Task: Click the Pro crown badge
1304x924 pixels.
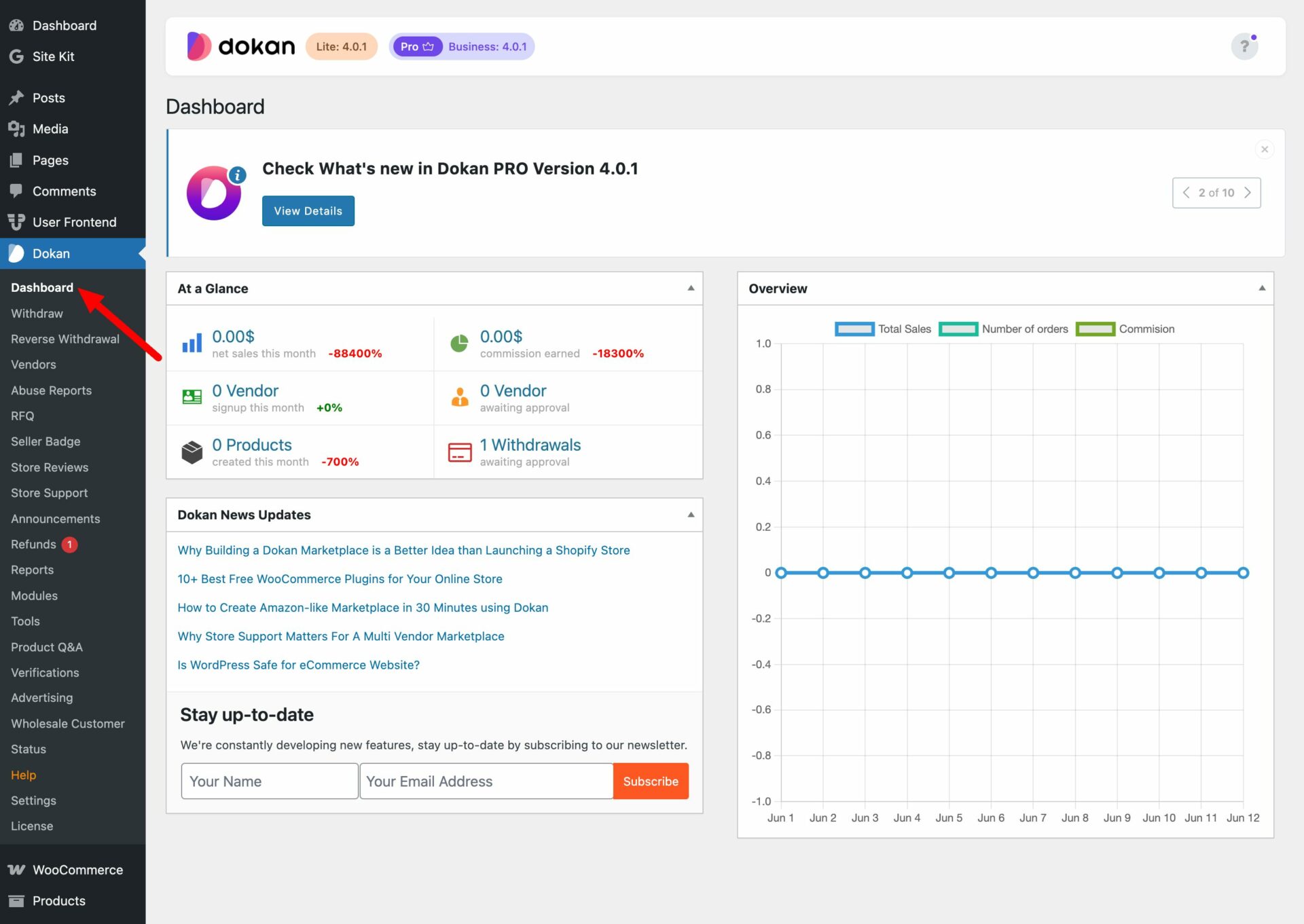Action: coord(417,46)
